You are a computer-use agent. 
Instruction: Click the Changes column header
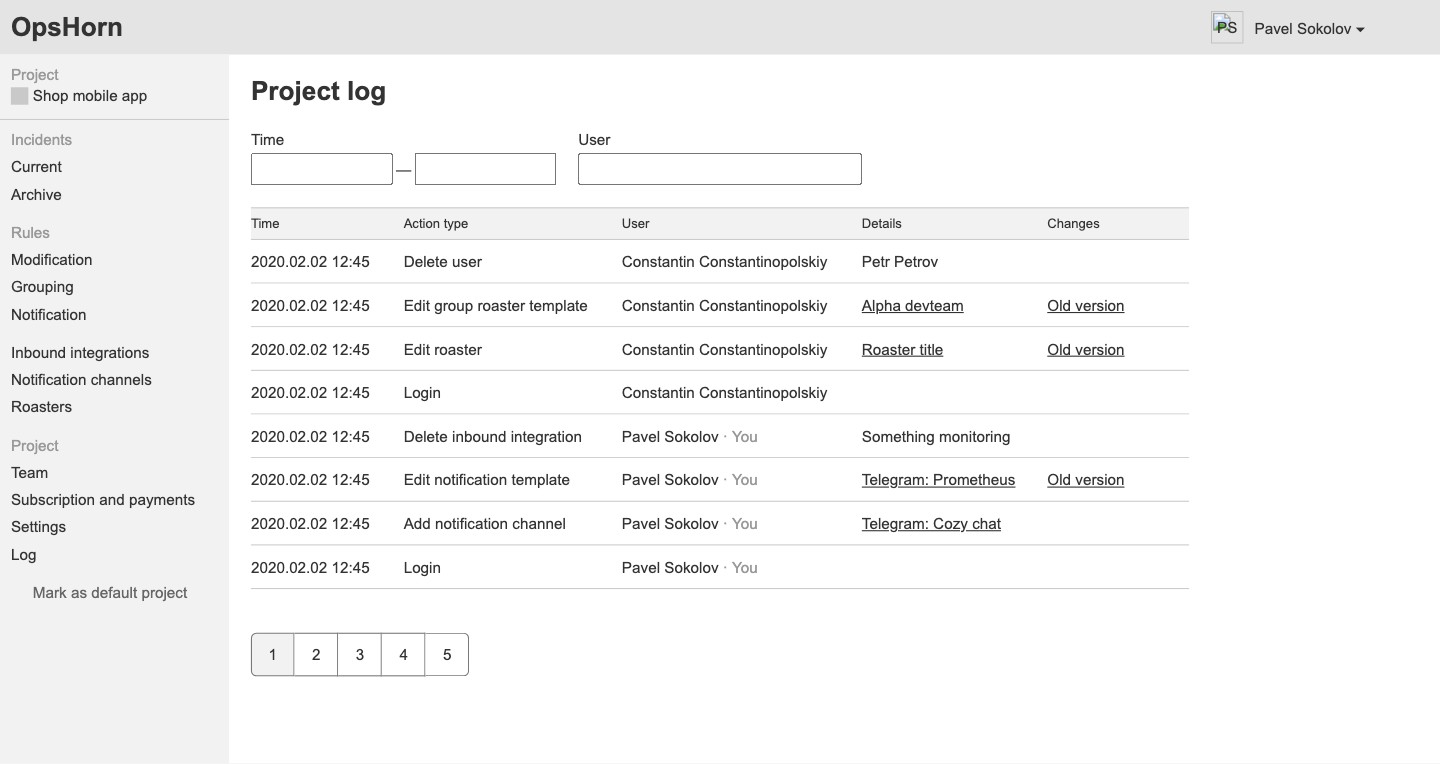pos(1074,224)
